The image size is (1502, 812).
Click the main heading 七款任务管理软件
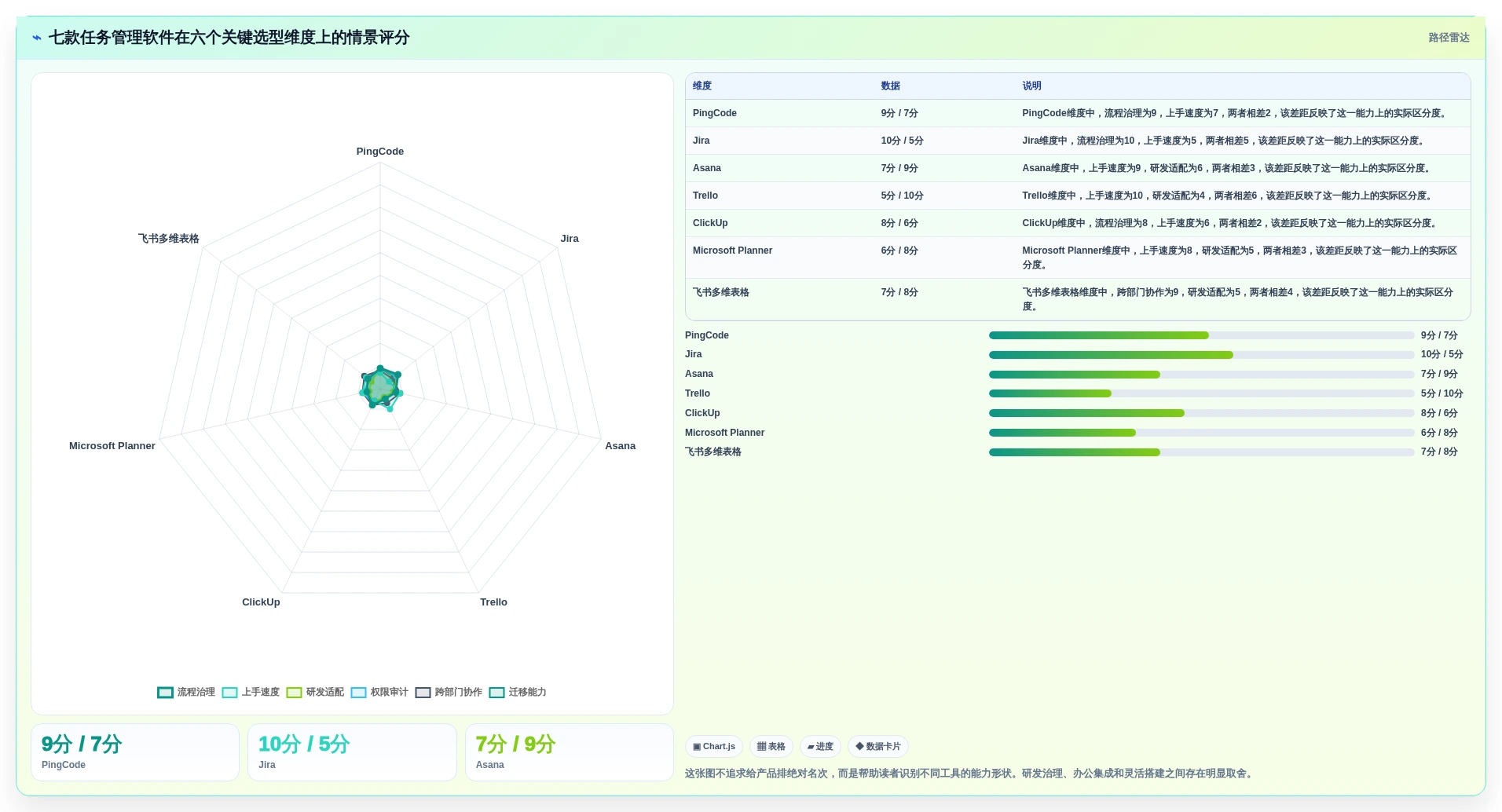click(x=229, y=38)
